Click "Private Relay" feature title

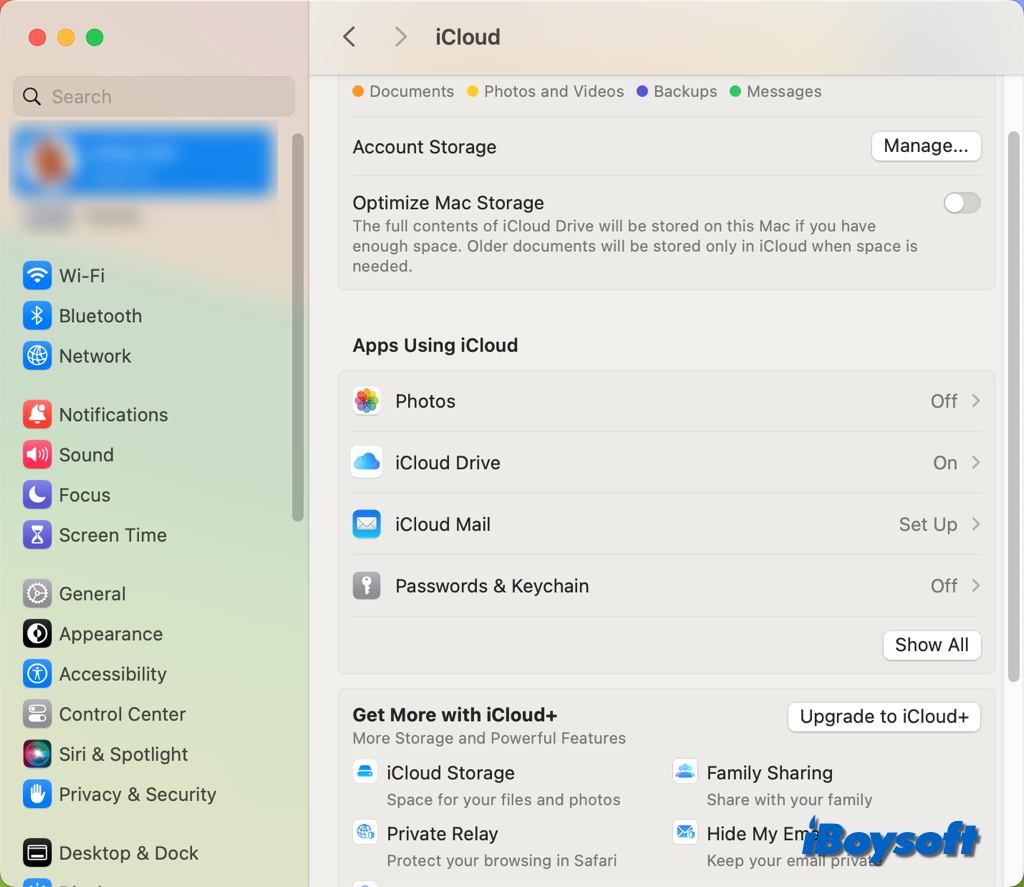pyautogui.click(x=442, y=833)
